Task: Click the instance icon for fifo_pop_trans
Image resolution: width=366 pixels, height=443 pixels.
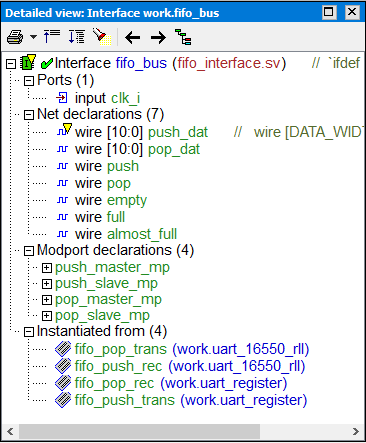Action: pos(63,349)
